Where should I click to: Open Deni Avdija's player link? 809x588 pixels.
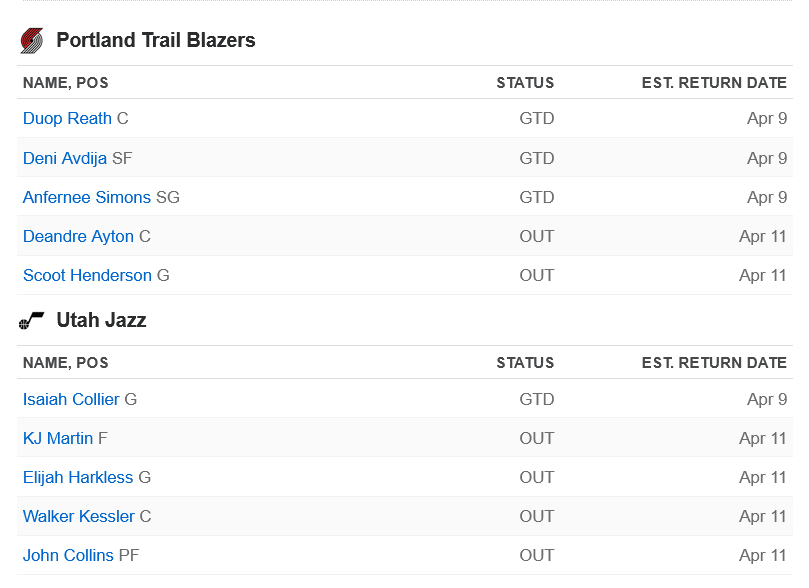pyautogui.click(x=65, y=158)
